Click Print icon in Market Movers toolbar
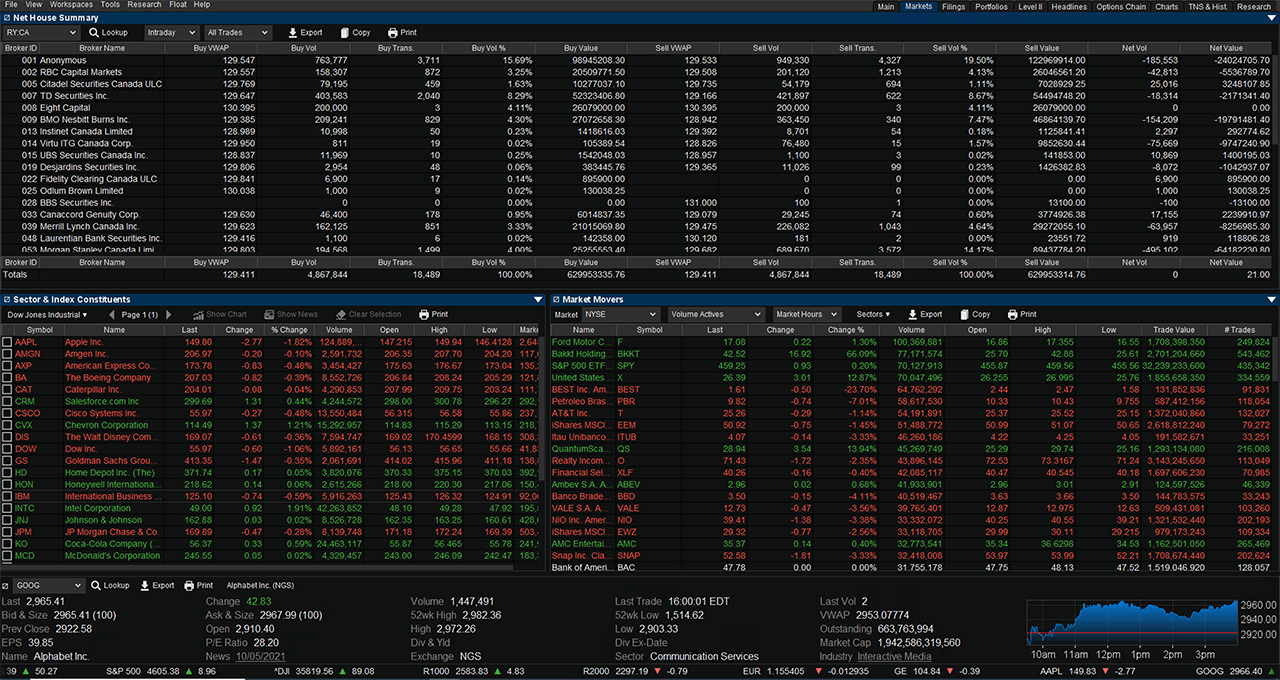The image size is (1280, 680). click(x=1012, y=314)
